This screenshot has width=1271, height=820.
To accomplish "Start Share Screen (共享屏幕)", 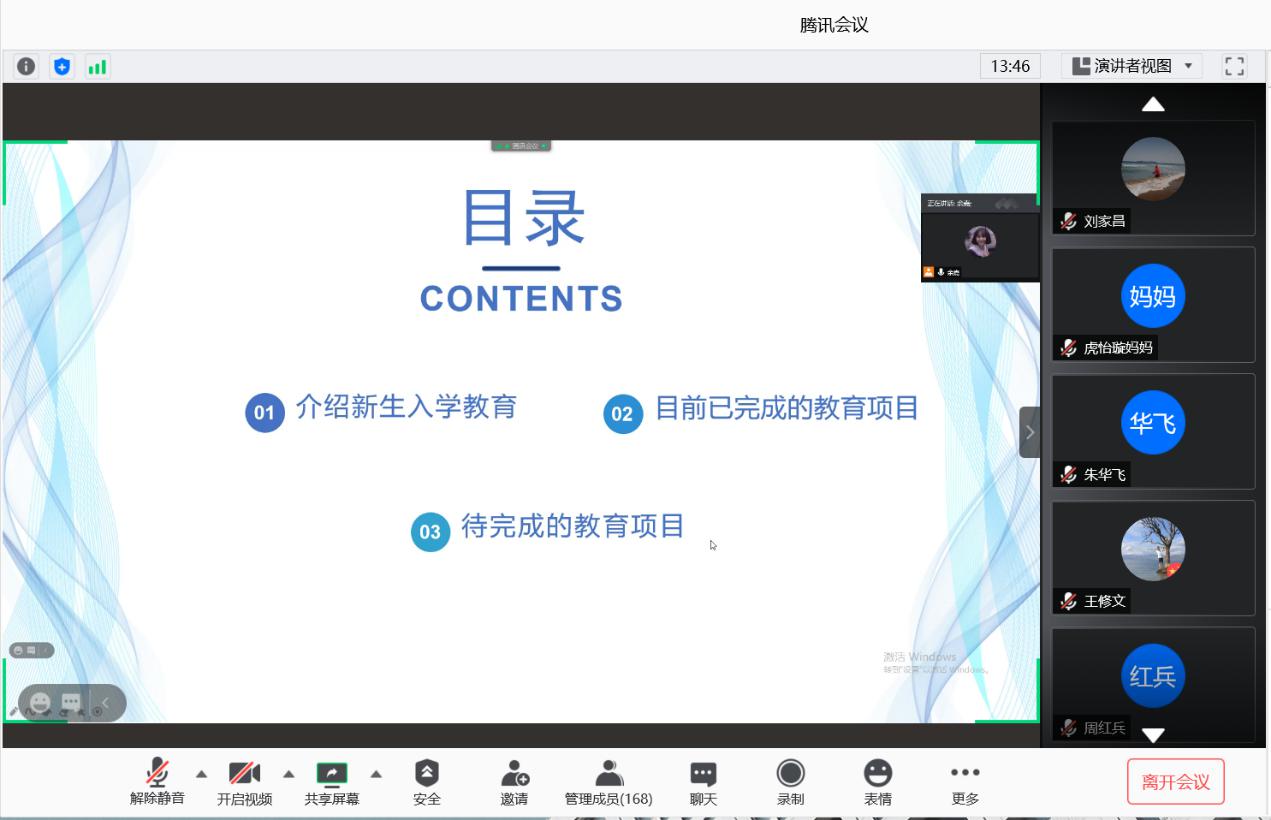I will (332, 782).
